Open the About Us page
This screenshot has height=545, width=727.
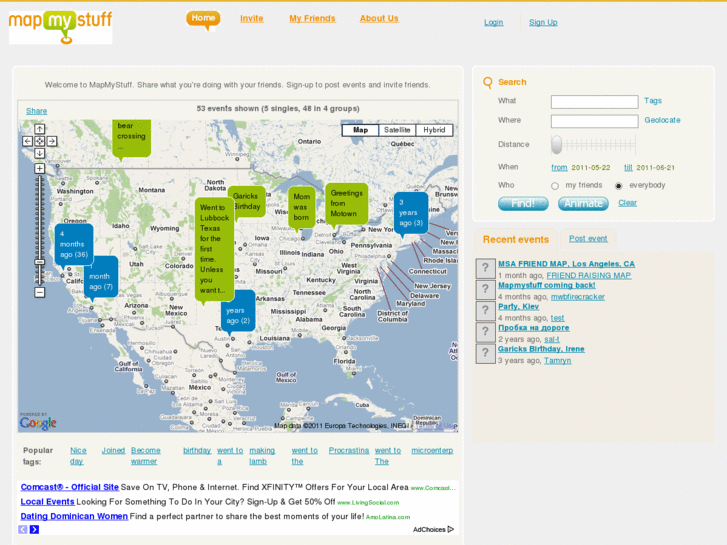379,19
